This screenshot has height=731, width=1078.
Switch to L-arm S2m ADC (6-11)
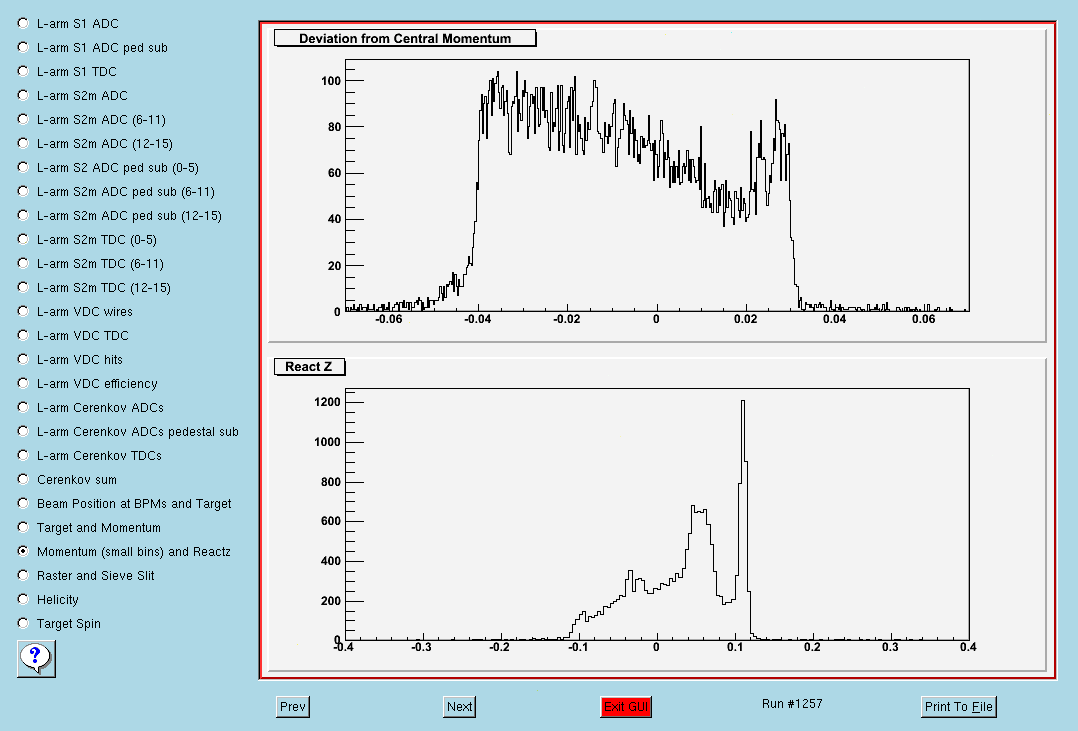[x=23, y=120]
